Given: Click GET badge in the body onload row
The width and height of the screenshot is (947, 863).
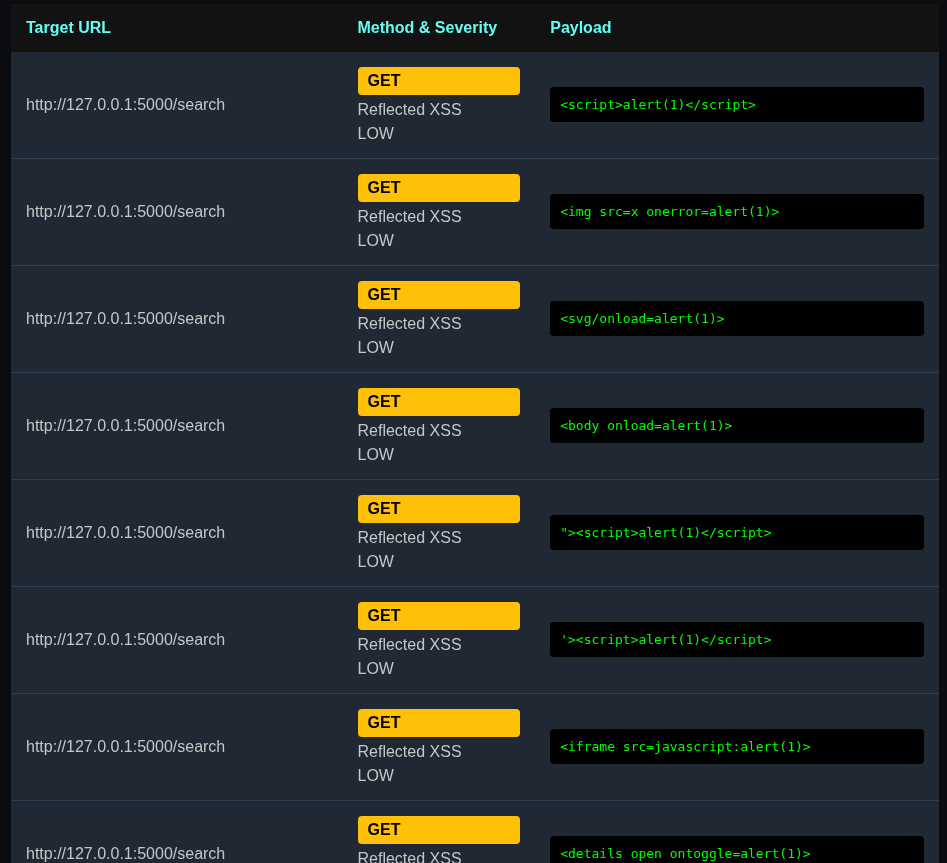Looking at the screenshot, I should 438,402.
